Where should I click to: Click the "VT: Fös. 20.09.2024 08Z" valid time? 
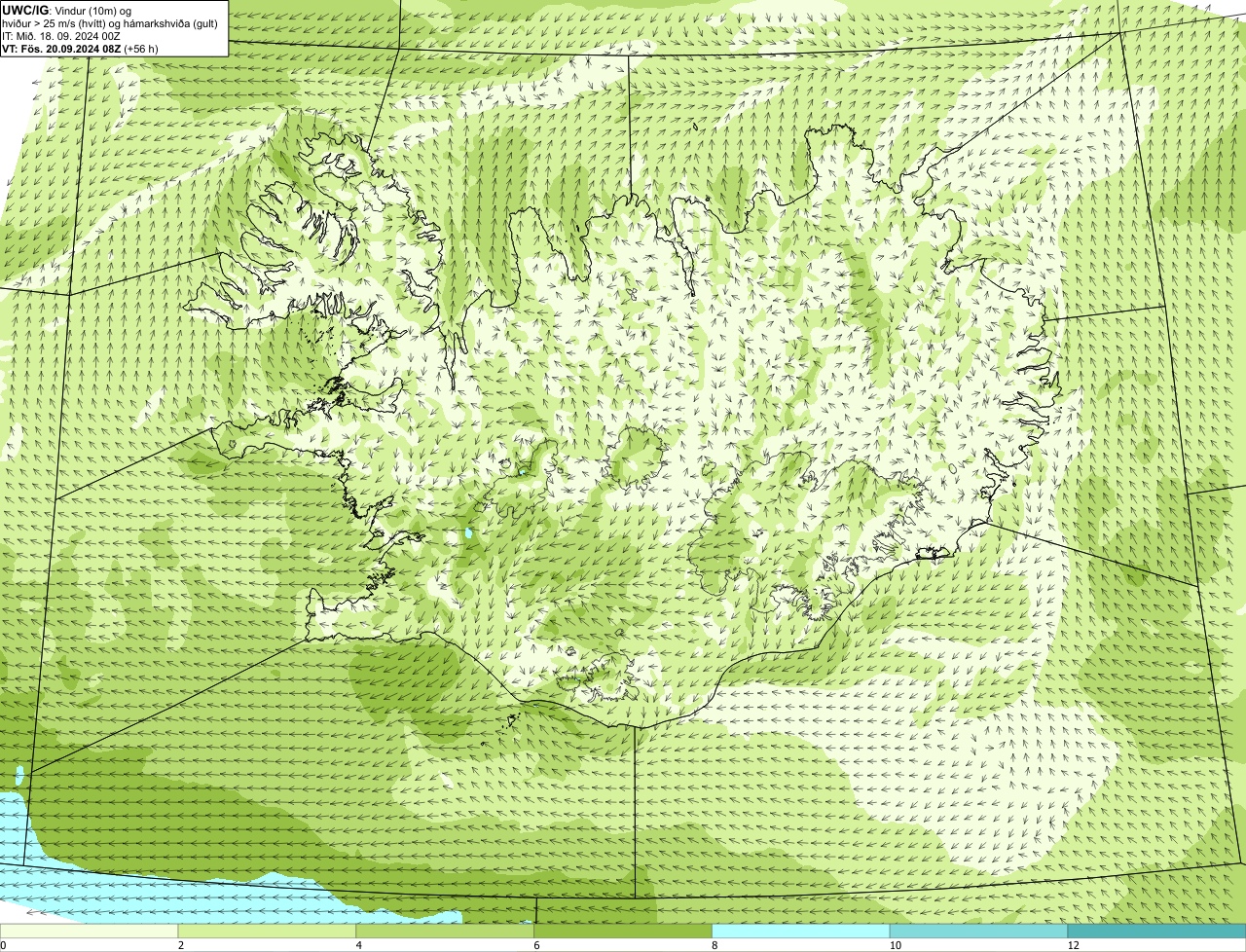click(62, 49)
